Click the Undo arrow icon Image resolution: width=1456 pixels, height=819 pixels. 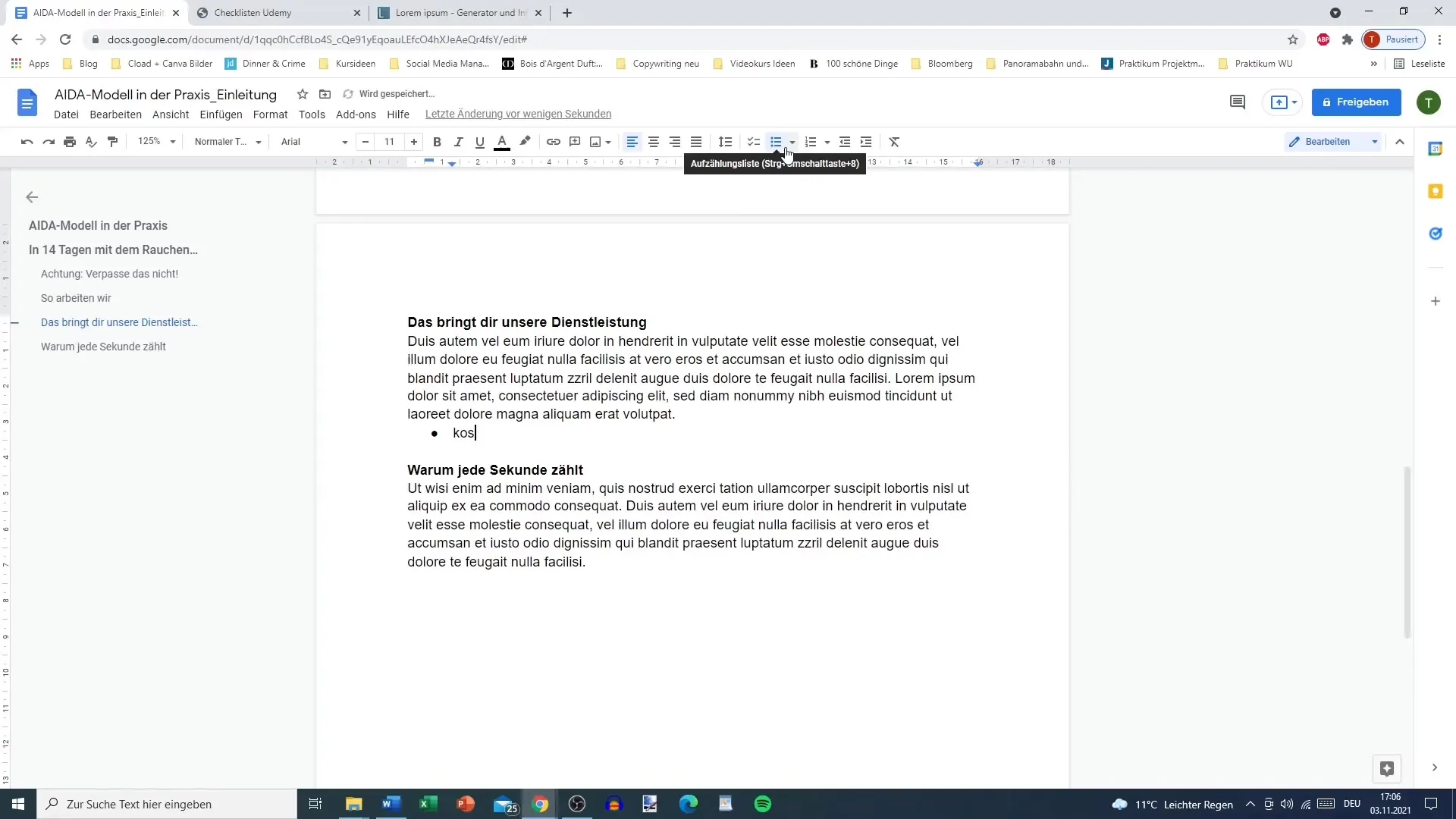[x=27, y=141]
